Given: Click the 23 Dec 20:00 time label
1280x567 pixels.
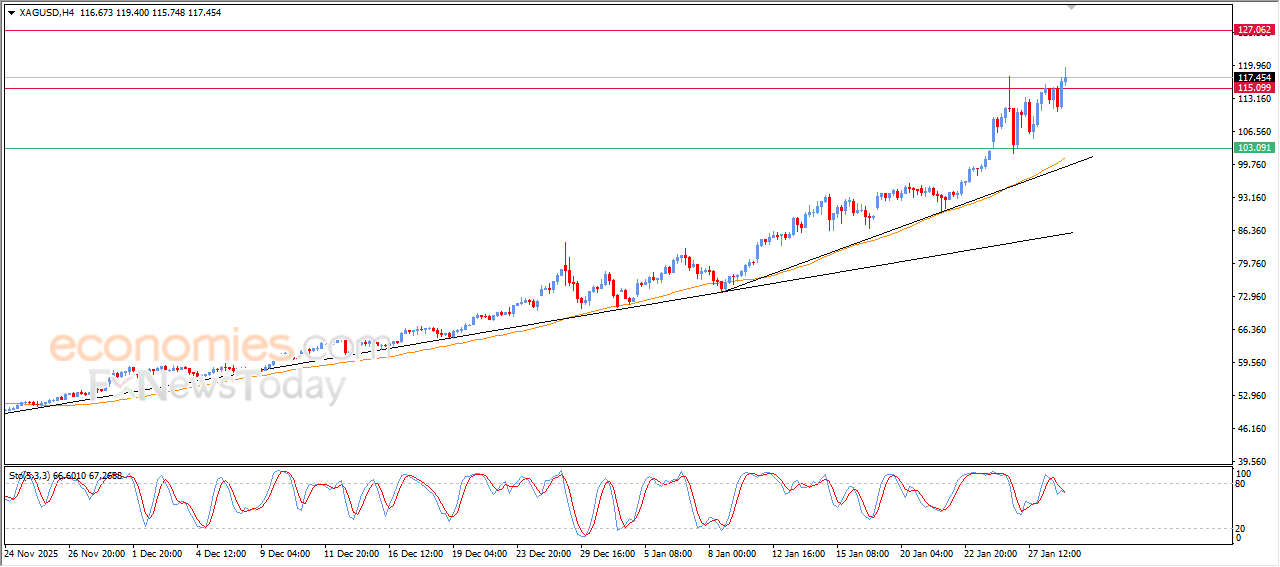Looking at the screenshot, I should click(543, 552).
